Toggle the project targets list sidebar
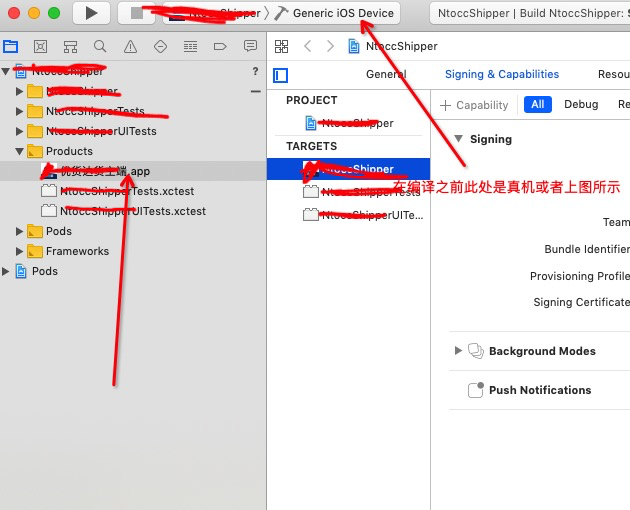 (280, 75)
